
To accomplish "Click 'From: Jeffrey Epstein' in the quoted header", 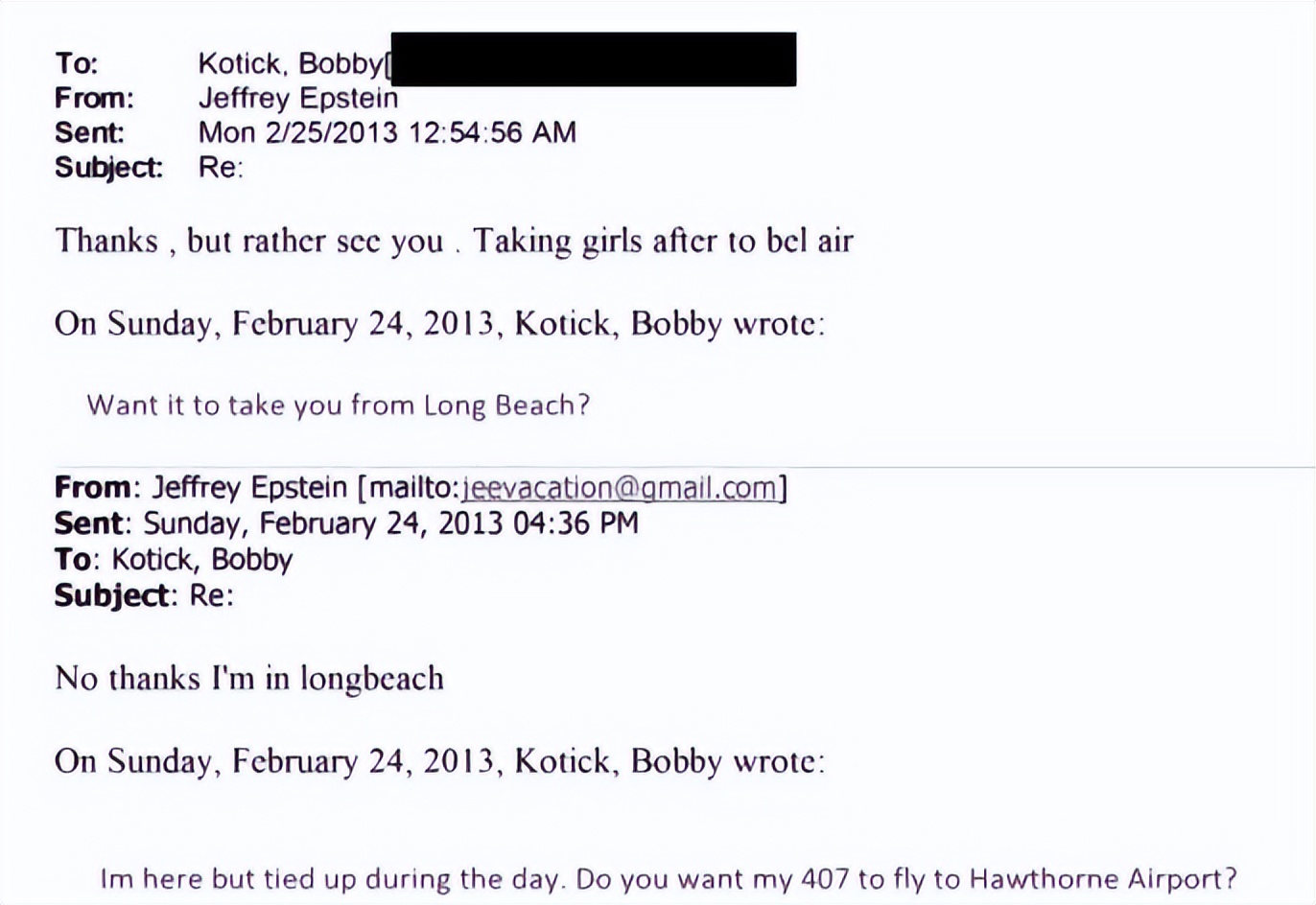I will (200, 488).
